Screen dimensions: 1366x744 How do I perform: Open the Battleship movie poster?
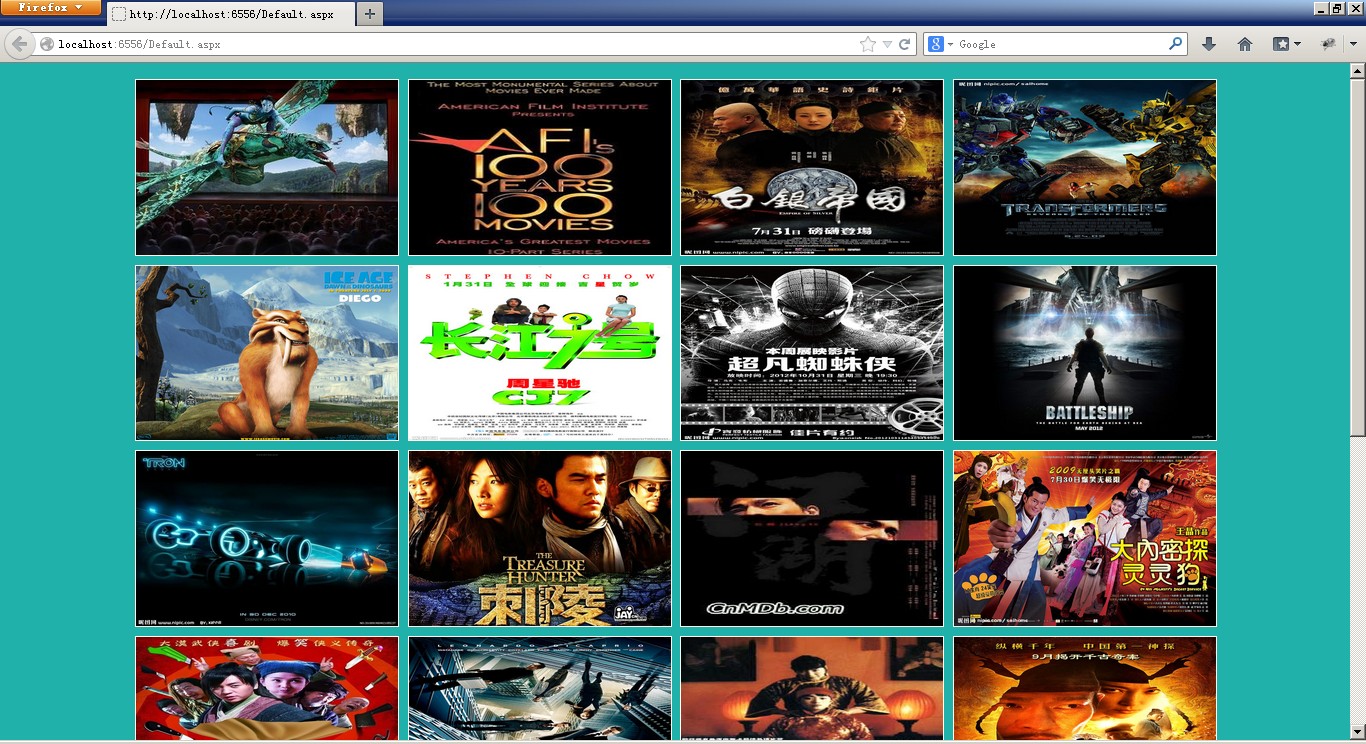coord(1085,353)
